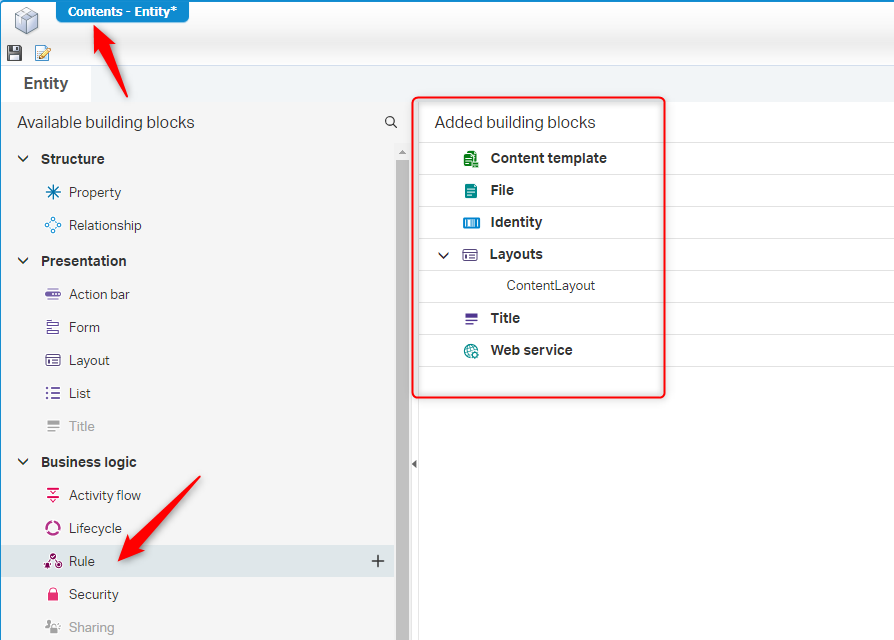Select the Security padlock icon
894x640 pixels.
tap(53, 594)
